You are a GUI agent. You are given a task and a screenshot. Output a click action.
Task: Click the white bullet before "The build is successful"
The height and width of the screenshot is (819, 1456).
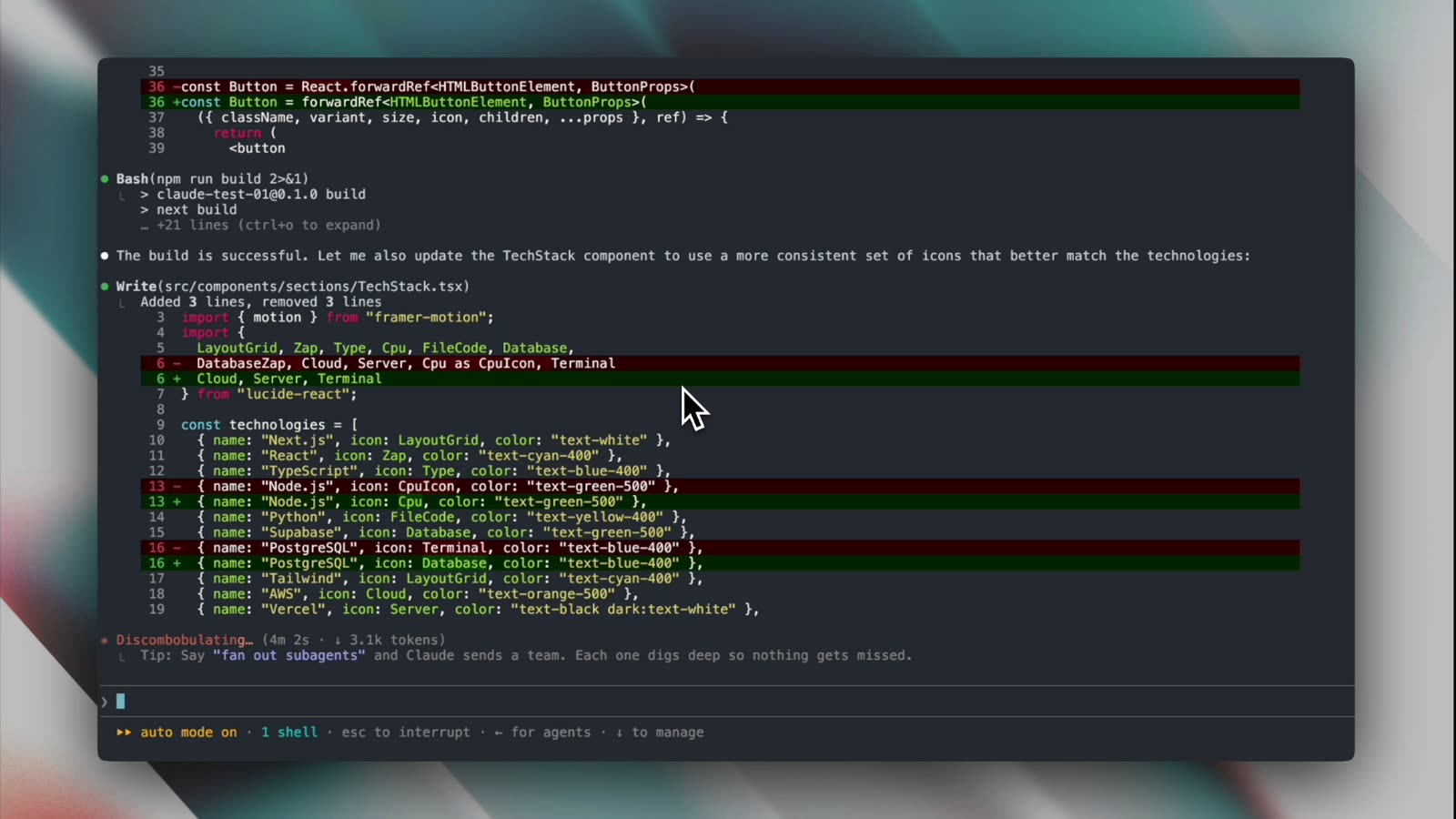point(106,256)
